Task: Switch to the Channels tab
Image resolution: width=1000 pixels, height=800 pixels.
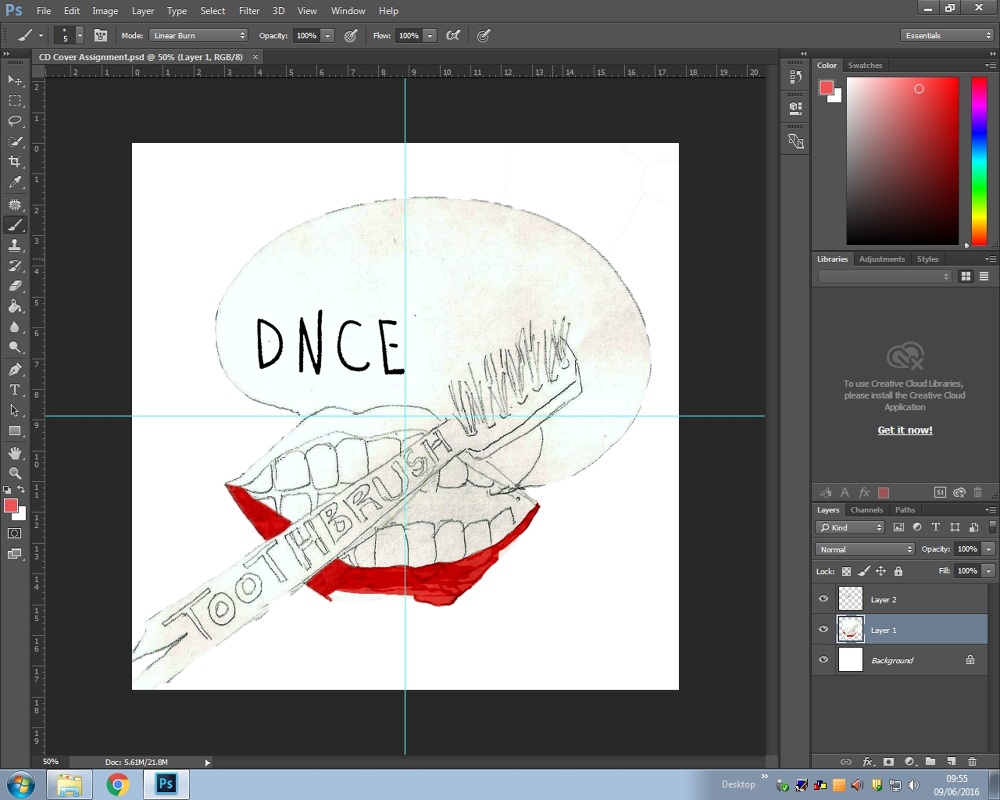Action: click(867, 510)
